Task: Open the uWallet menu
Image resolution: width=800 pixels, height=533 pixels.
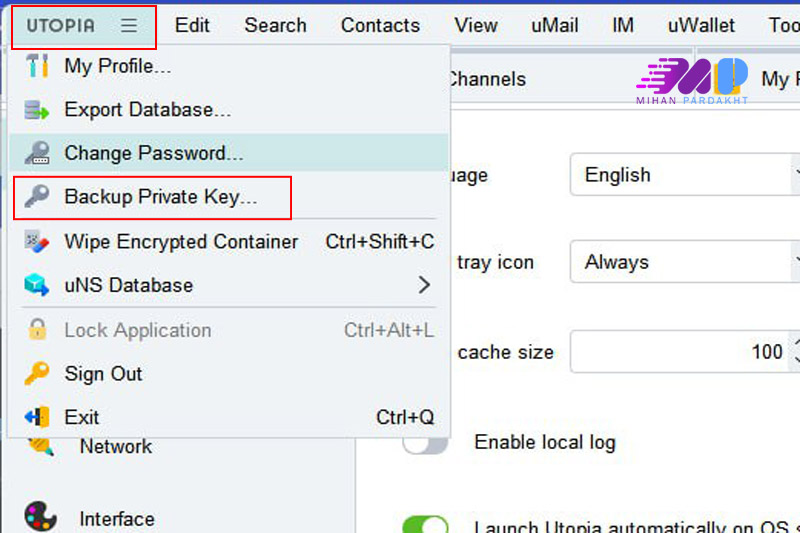Action: pos(701,25)
